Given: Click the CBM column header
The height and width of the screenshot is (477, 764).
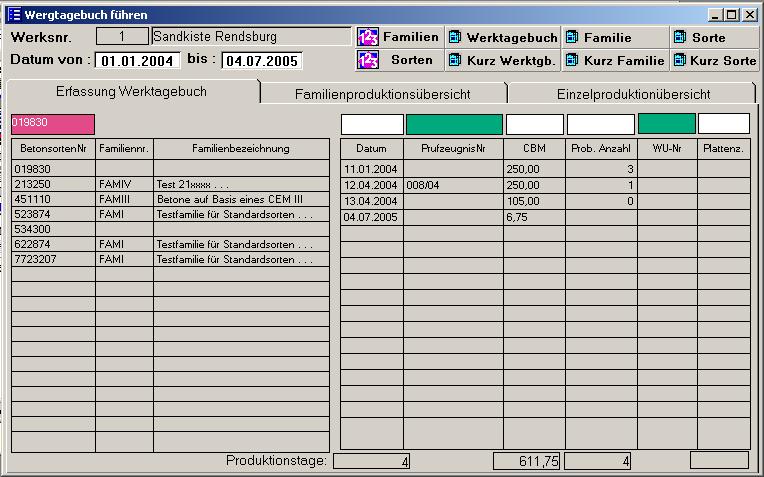Looking at the screenshot, I should (x=534, y=149).
